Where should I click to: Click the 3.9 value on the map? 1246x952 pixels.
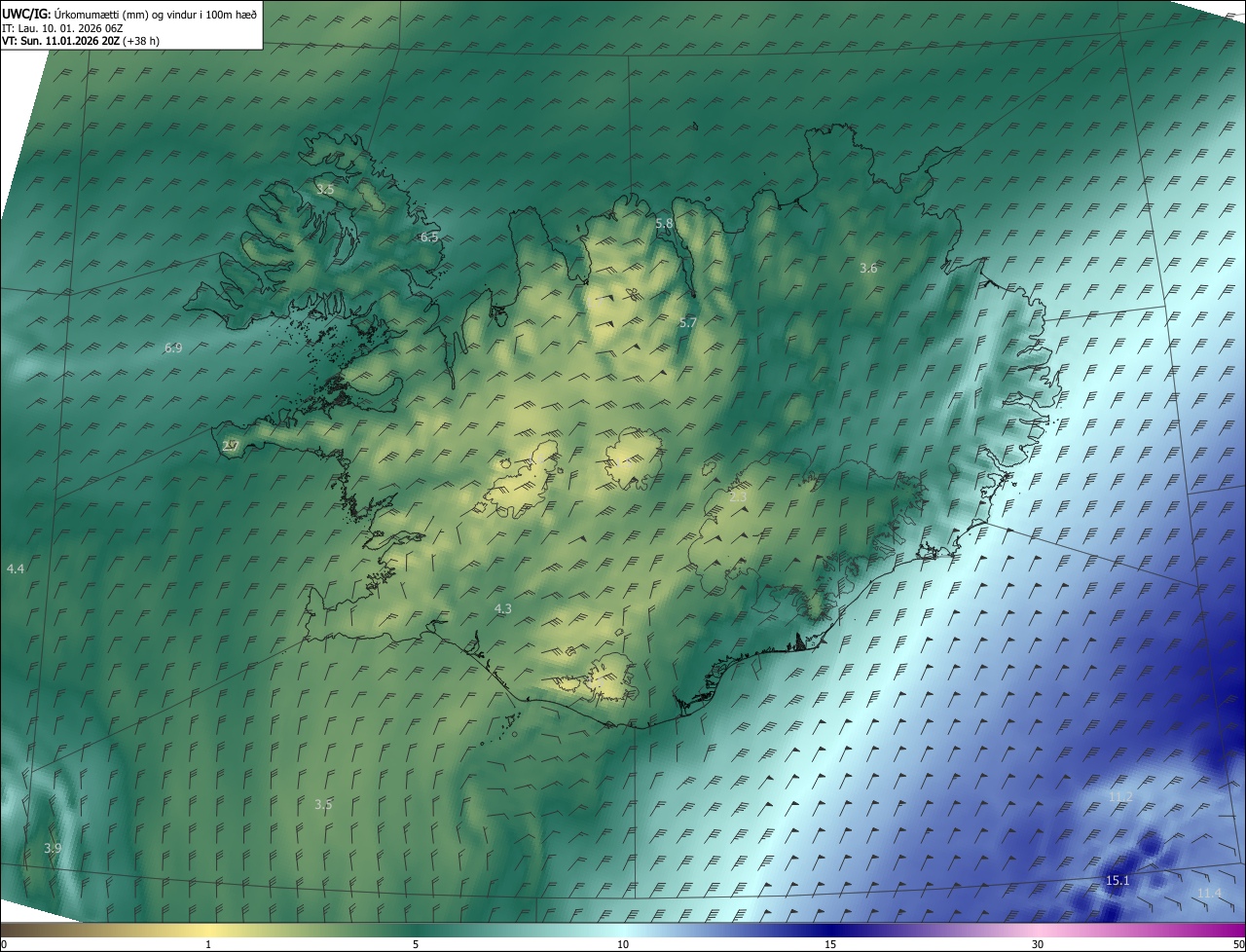[x=53, y=848]
